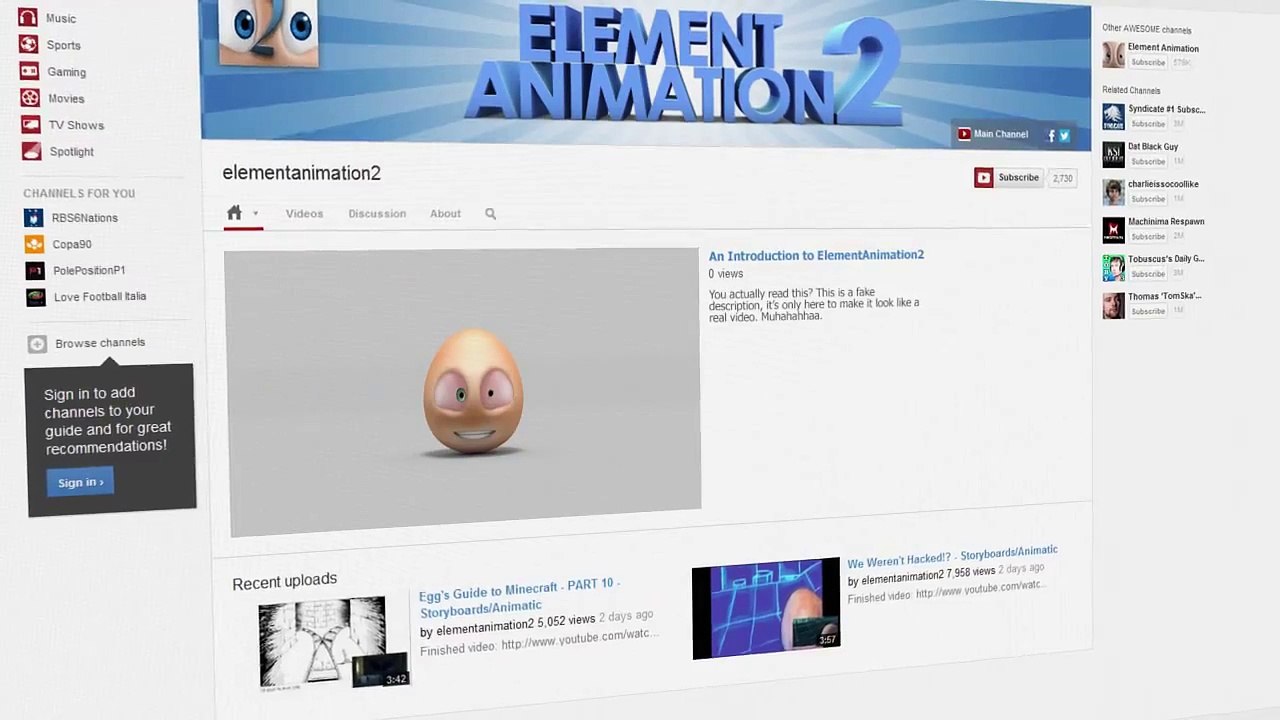This screenshot has height=720, width=1280.
Task: Click the elementanimation2 channel title
Action: coord(301,173)
